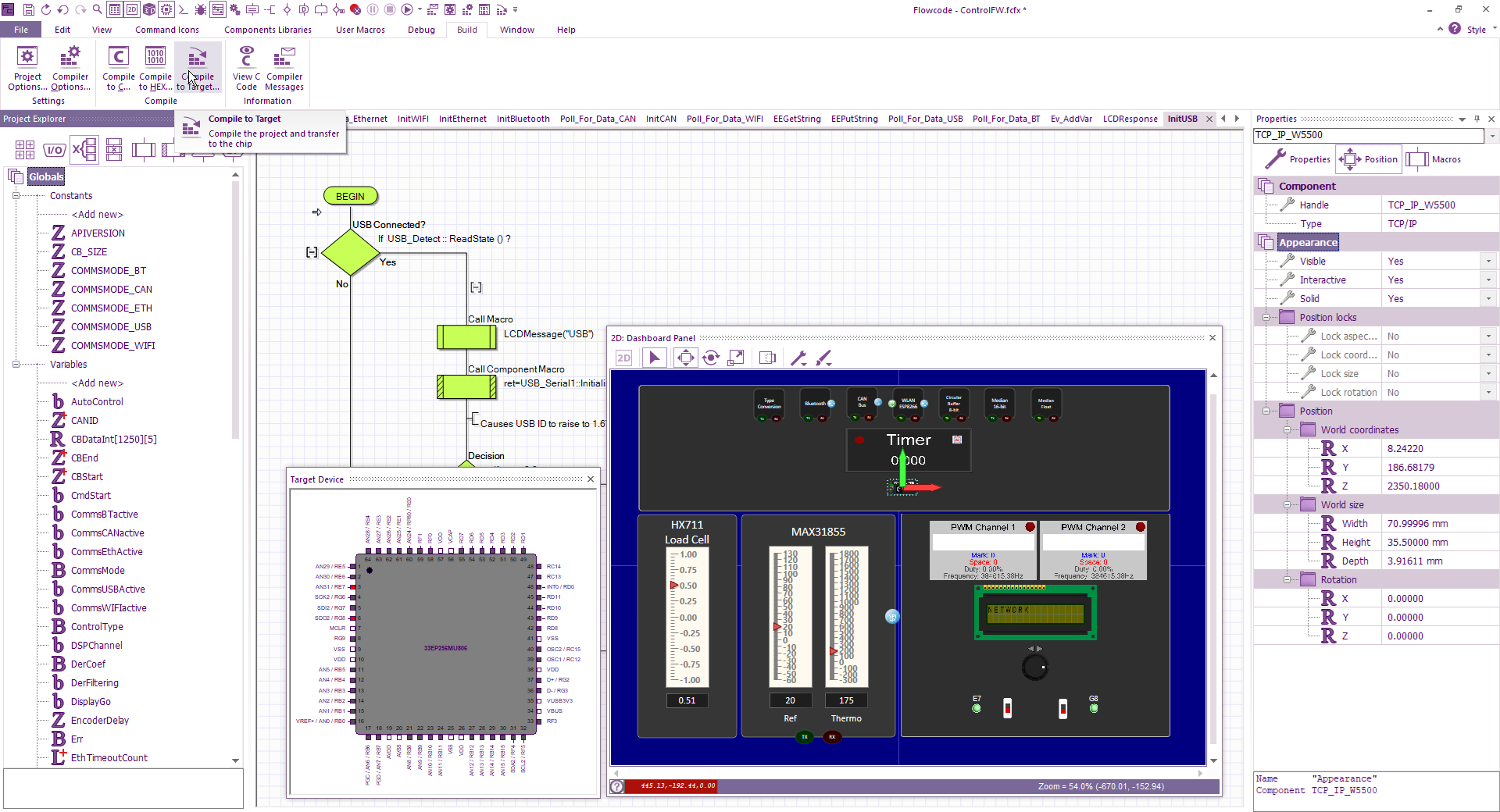Collapse the USB Connected decision branch
Screen dimensions: 1500x812
click(312, 252)
